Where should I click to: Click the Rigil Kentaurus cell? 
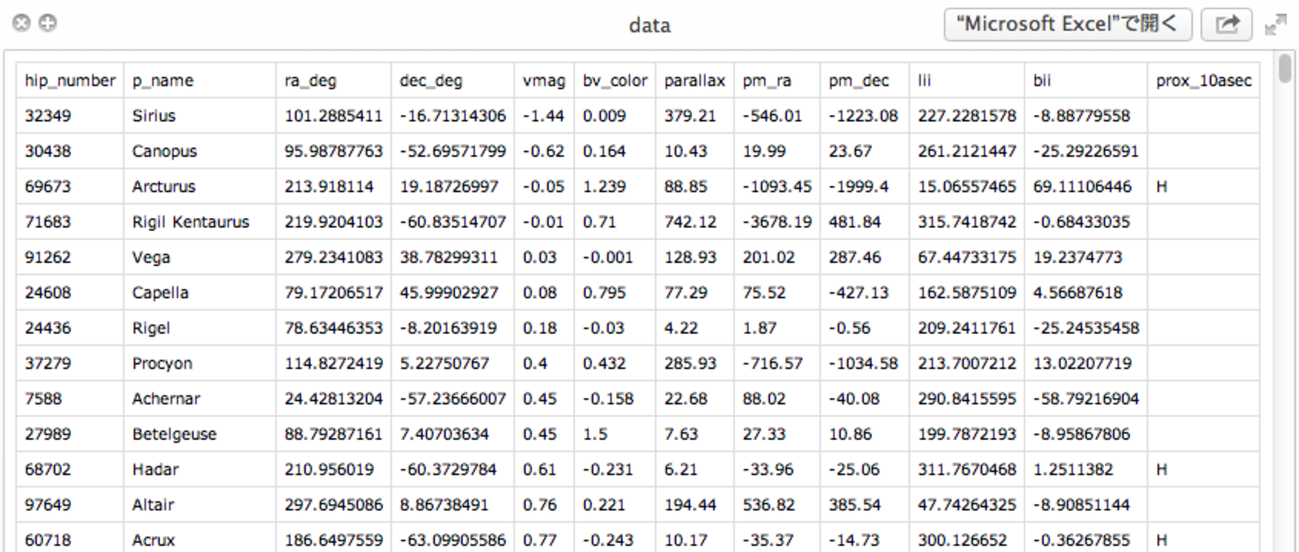191,222
